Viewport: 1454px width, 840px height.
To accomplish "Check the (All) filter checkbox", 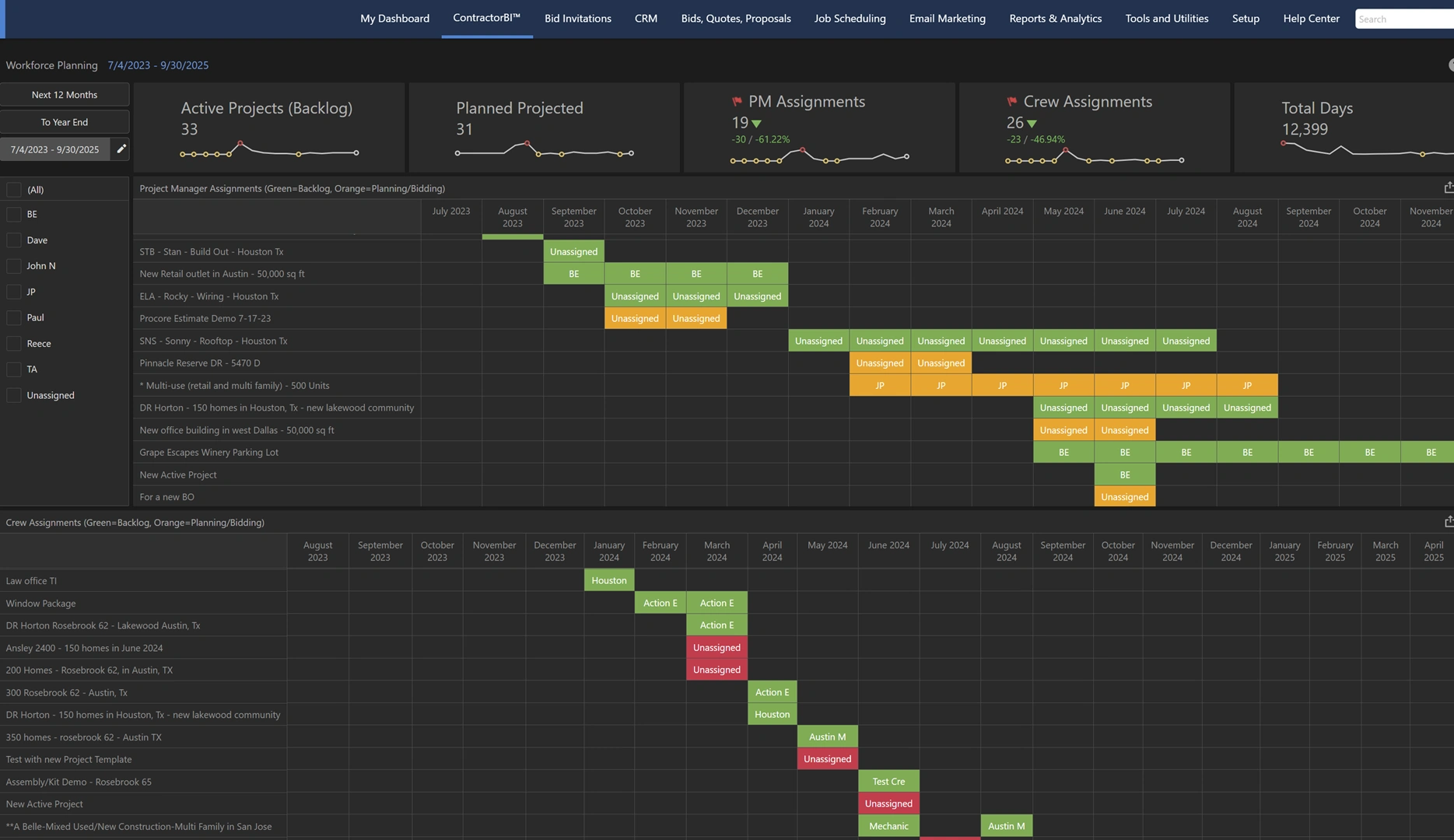I will [x=14, y=190].
